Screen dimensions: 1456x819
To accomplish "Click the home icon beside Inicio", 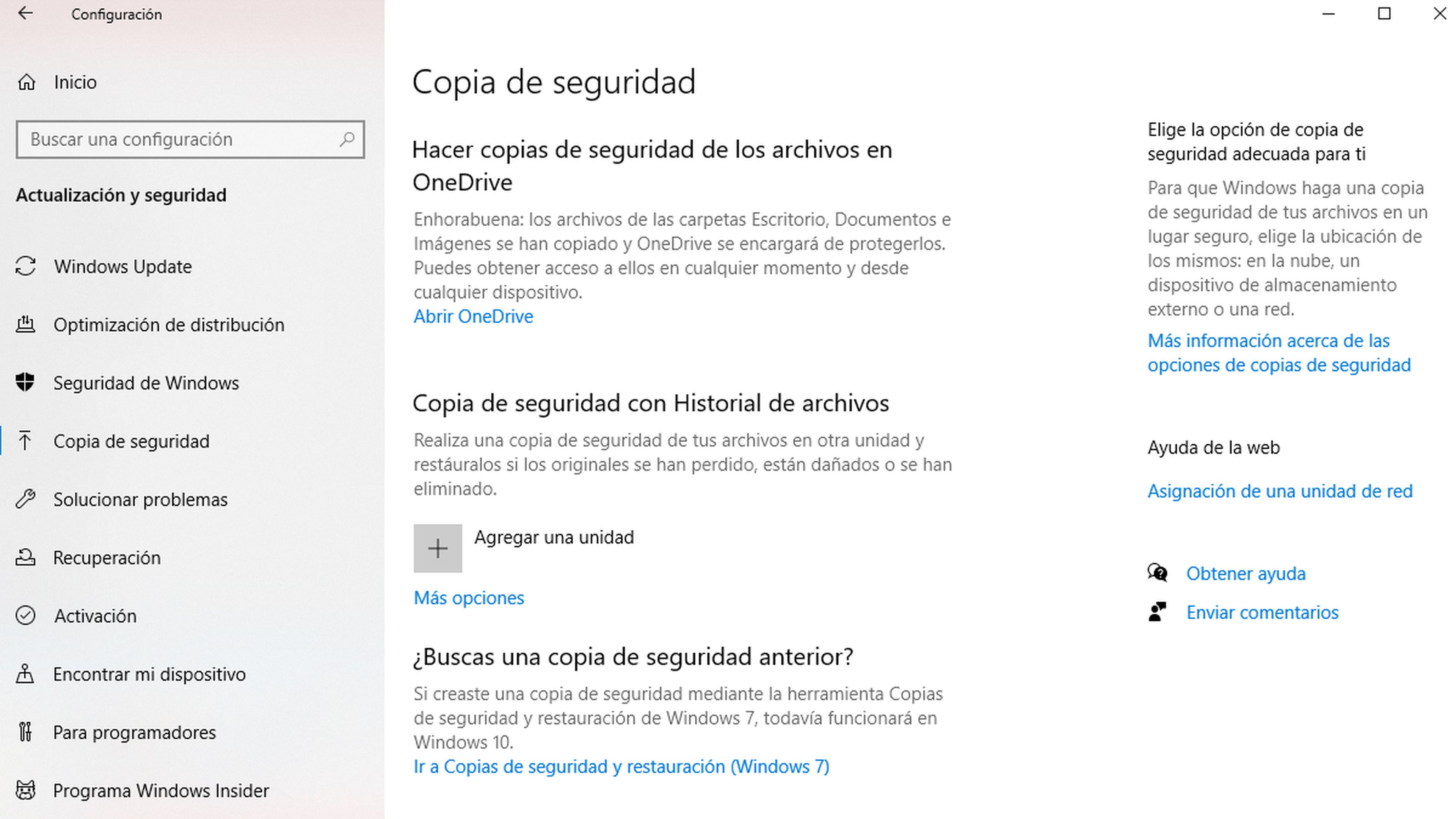I will [x=26, y=83].
